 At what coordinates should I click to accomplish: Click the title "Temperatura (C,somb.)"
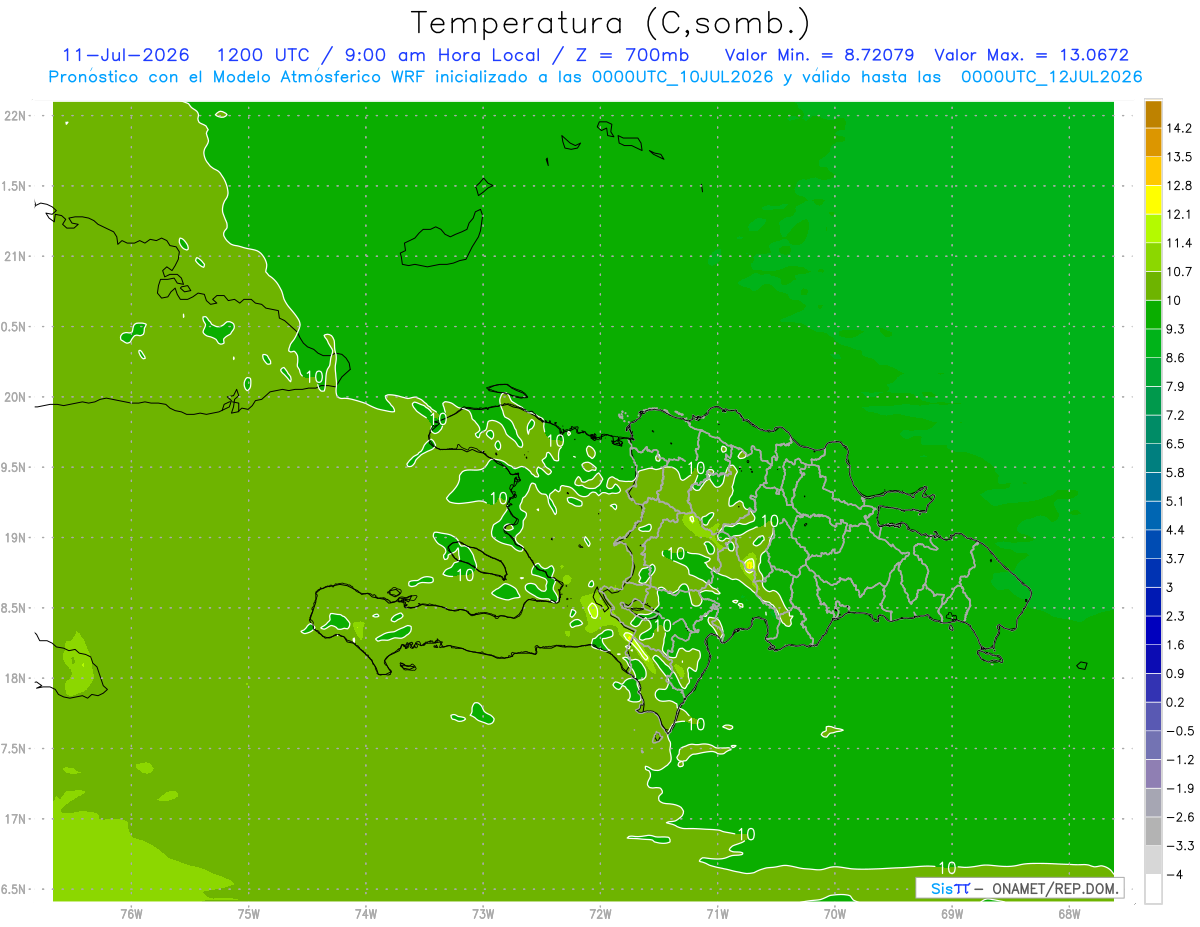[611, 22]
